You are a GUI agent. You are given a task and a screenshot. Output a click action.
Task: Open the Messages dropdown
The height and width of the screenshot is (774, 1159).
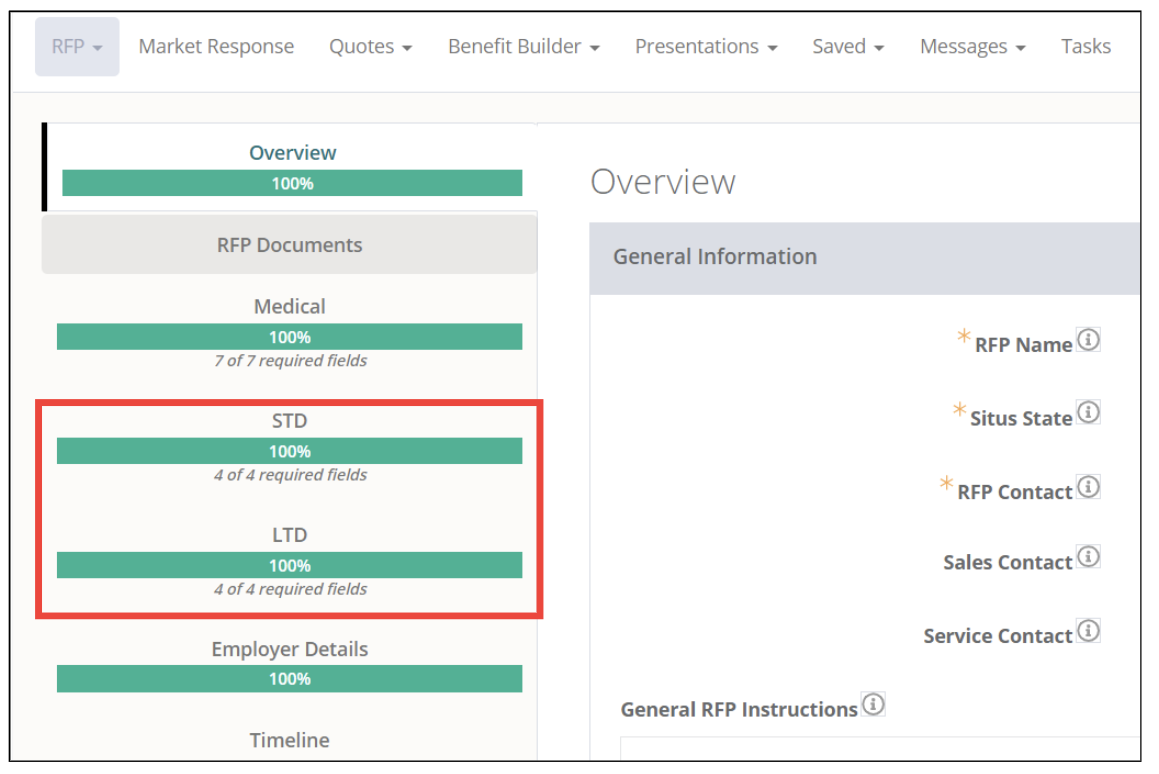click(x=972, y=47)
